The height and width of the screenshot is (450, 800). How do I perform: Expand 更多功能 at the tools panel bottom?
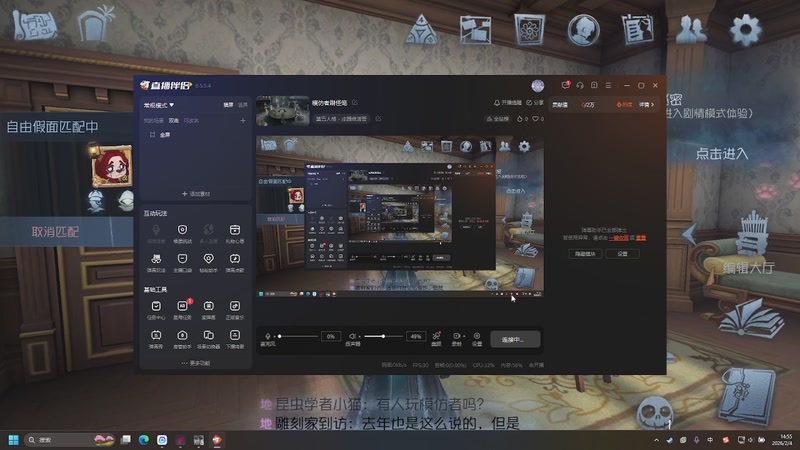(x=196, y=363)
